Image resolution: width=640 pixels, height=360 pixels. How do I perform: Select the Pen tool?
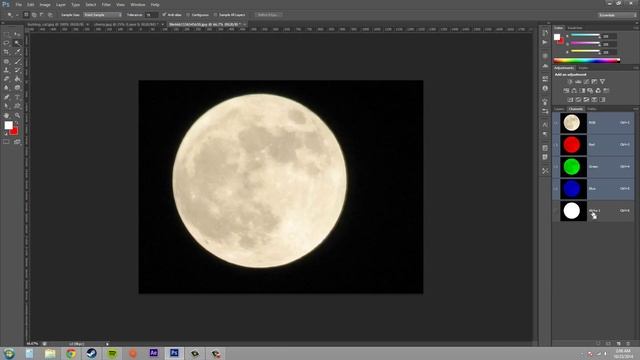6,97
